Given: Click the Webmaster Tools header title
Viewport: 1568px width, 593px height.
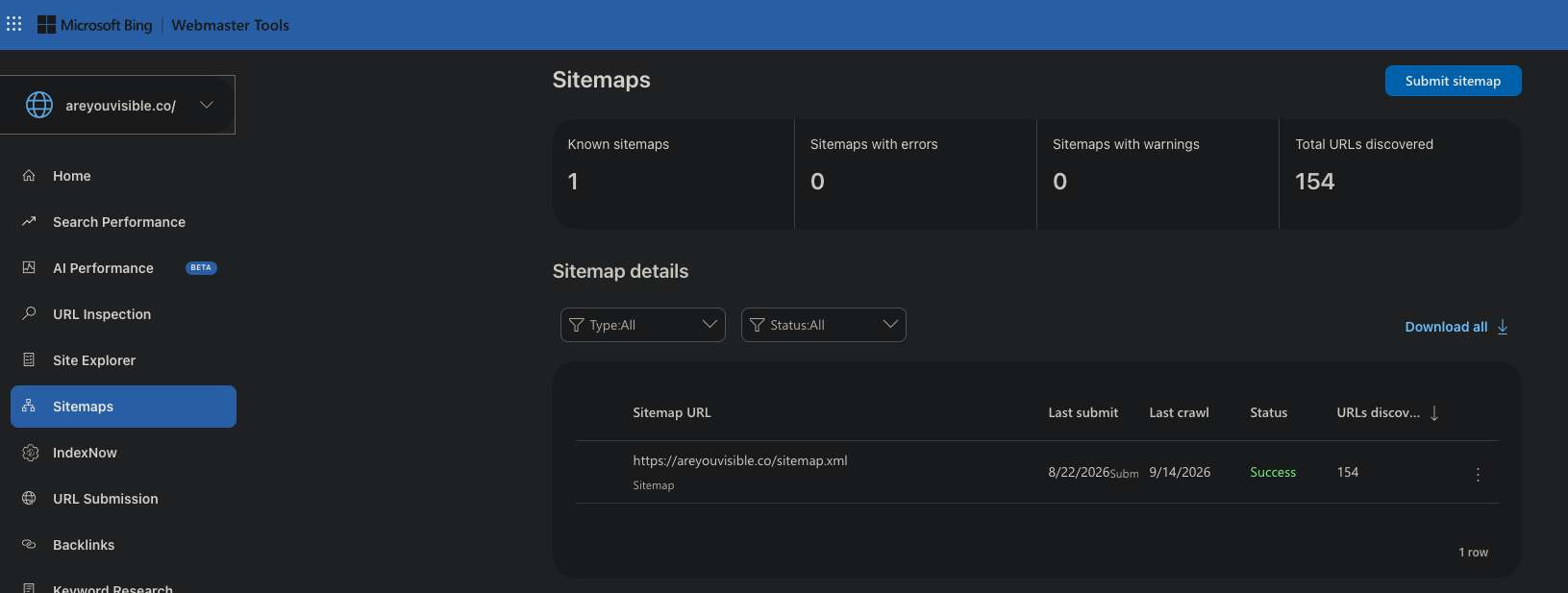Looking at the screenshot, I should [231, 25].
